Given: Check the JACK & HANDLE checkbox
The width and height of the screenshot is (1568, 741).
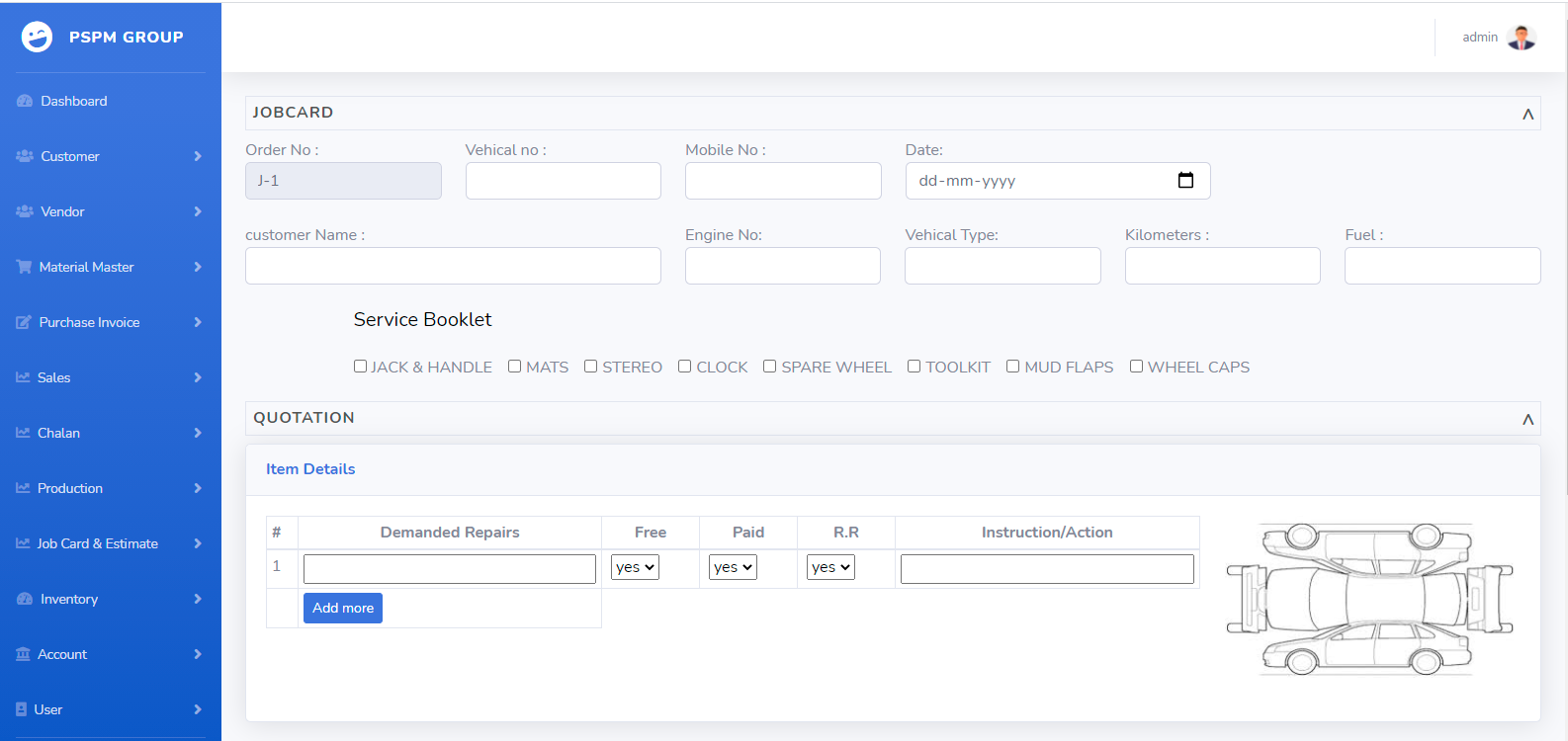Looking at the screenshot, I should tap(360, 367).
